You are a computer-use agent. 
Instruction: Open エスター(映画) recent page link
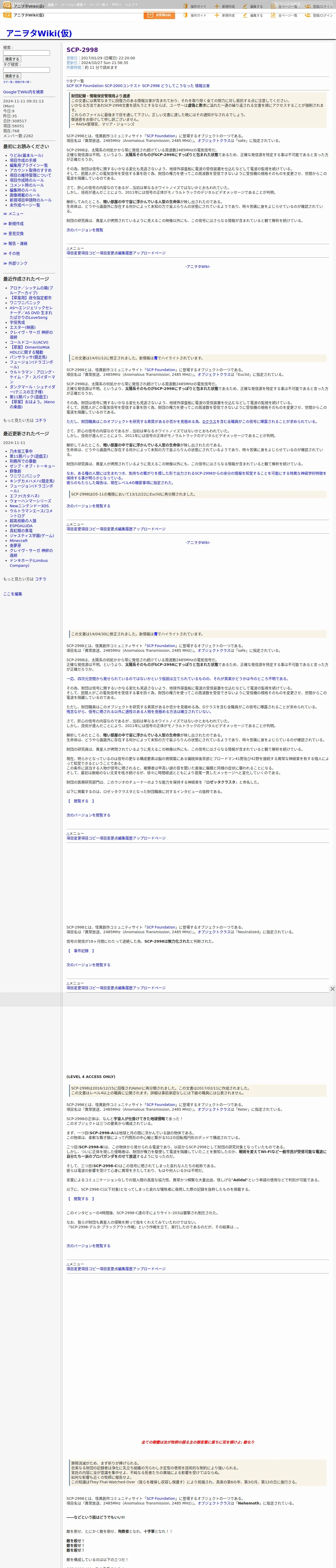[x=23, y=327]
